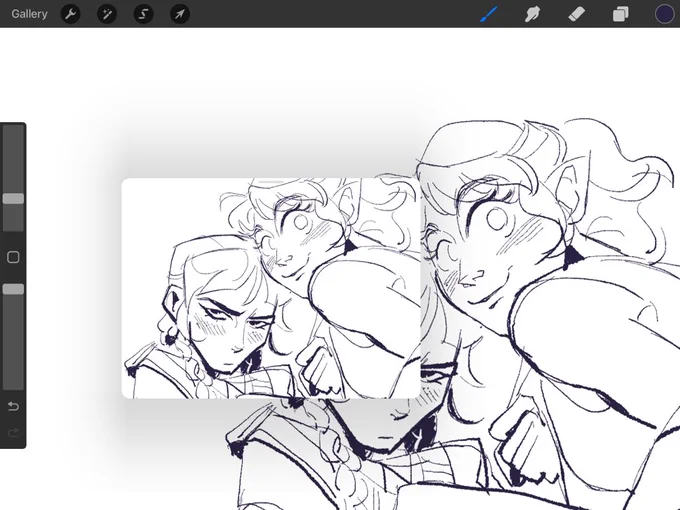Undo the last stroke
The height and width of the screenshot is (510, 680).
coord(13,406)
